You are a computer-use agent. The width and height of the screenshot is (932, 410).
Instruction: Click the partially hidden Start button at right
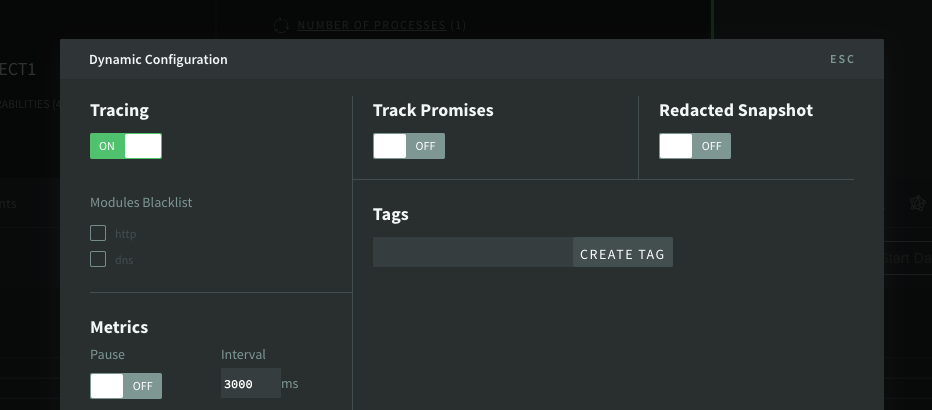[908, 259]
